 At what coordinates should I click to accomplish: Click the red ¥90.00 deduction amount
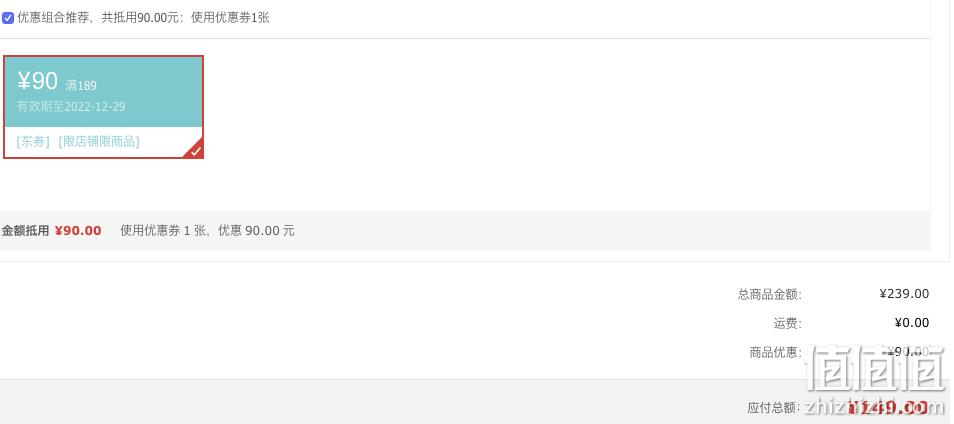pyautogui.click(x=78, y=231)
